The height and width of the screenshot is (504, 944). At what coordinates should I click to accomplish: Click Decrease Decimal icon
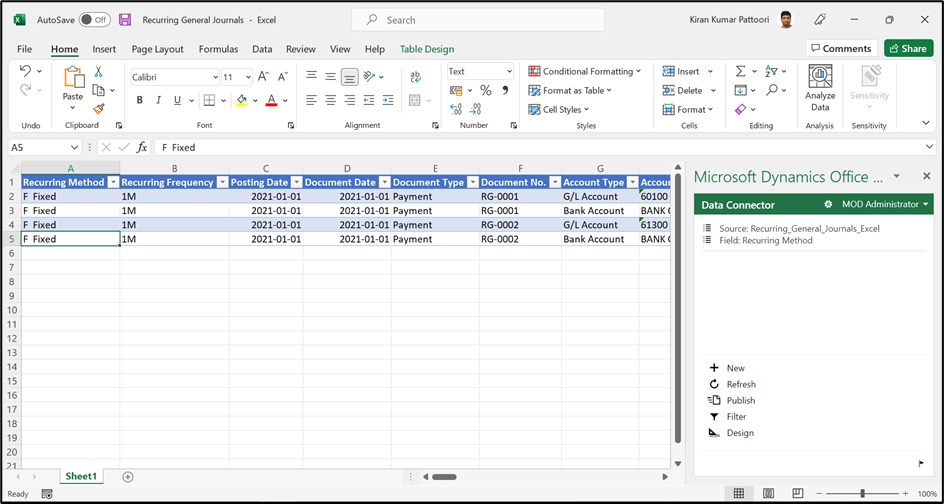pyautogui.click(x=476, y=109)
